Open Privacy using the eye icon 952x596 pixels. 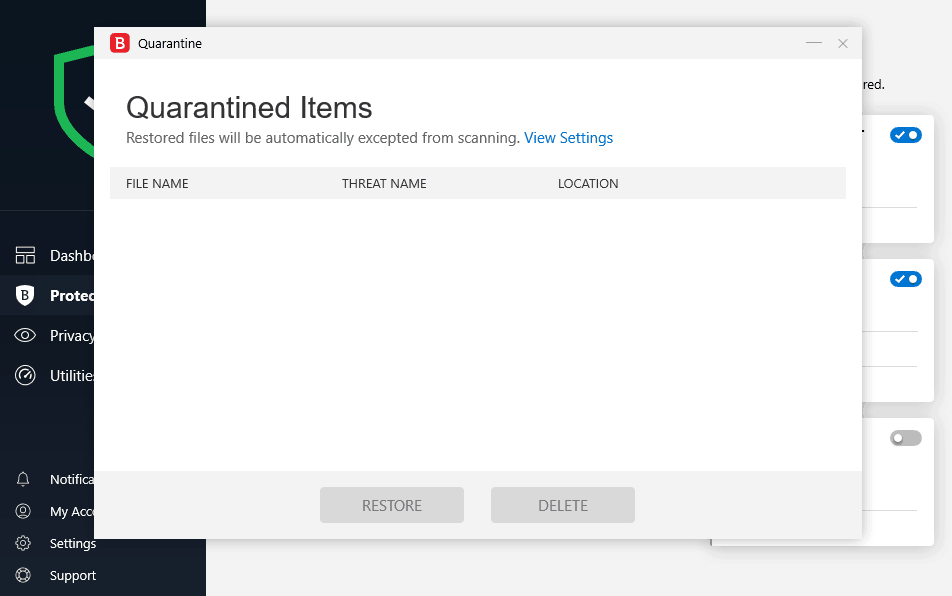click(25, 335)
